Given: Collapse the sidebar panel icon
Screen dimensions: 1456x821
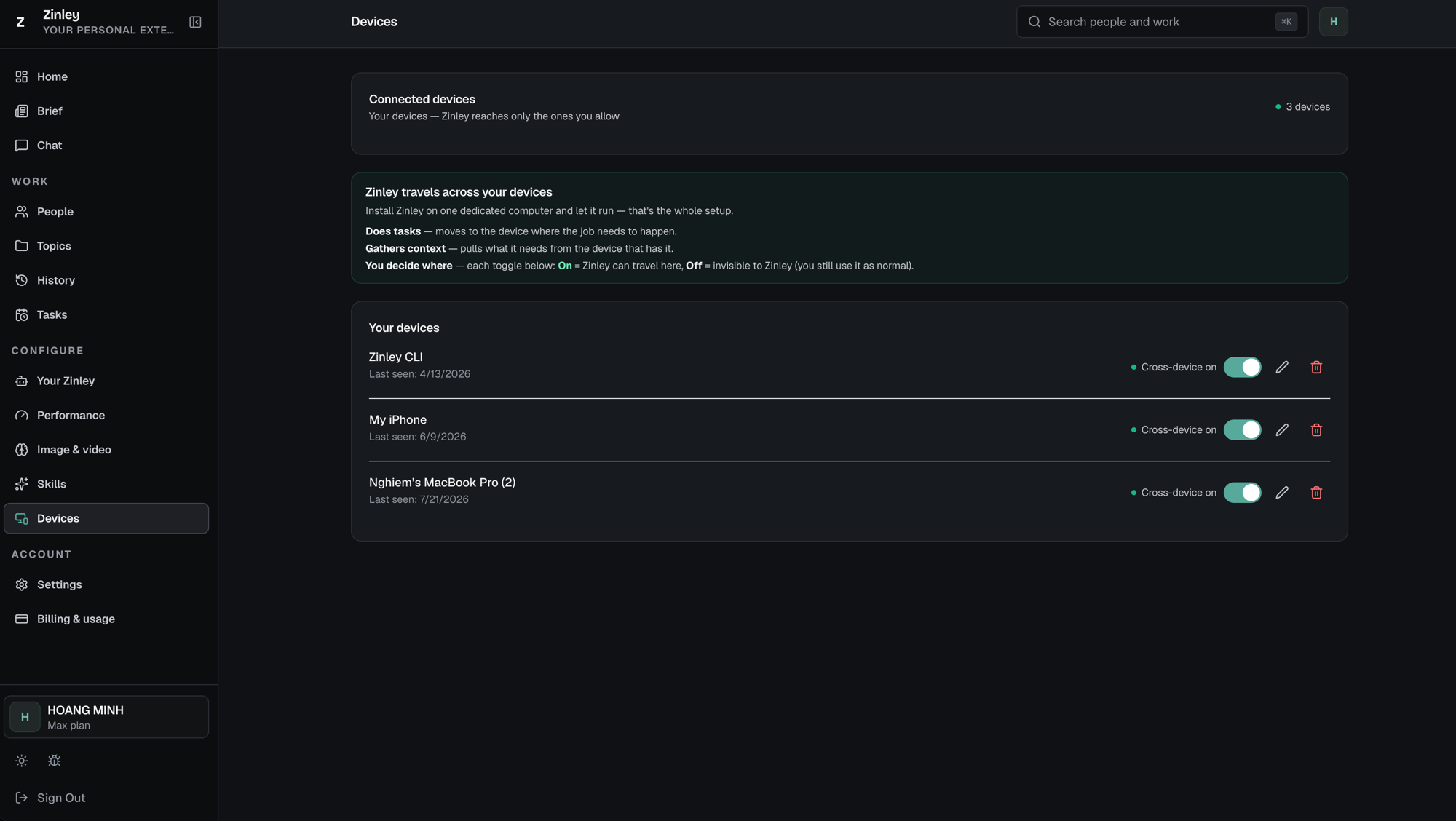Looking at the screenshot, I should 195,22.
